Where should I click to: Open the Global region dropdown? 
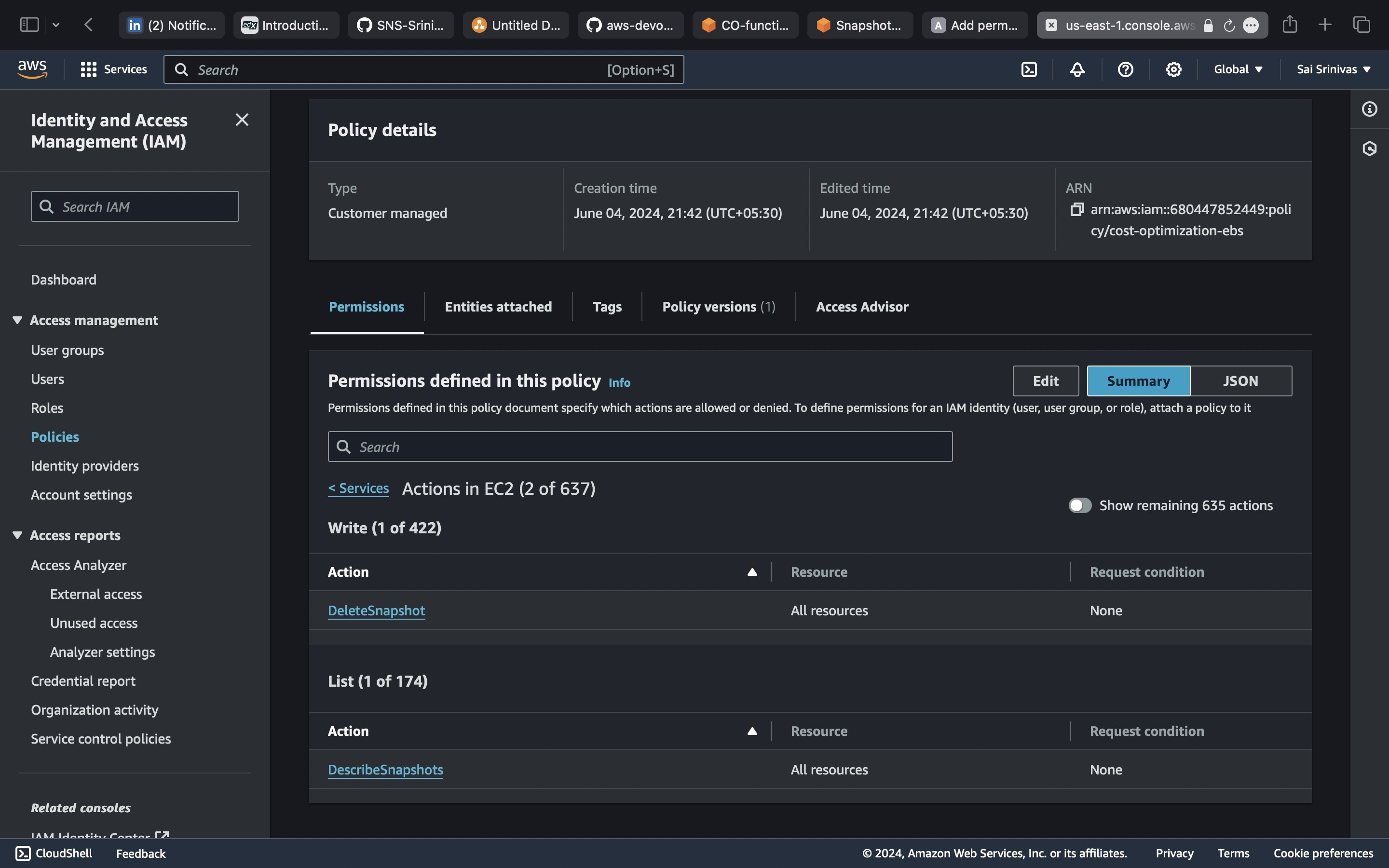pos(1238,69)
